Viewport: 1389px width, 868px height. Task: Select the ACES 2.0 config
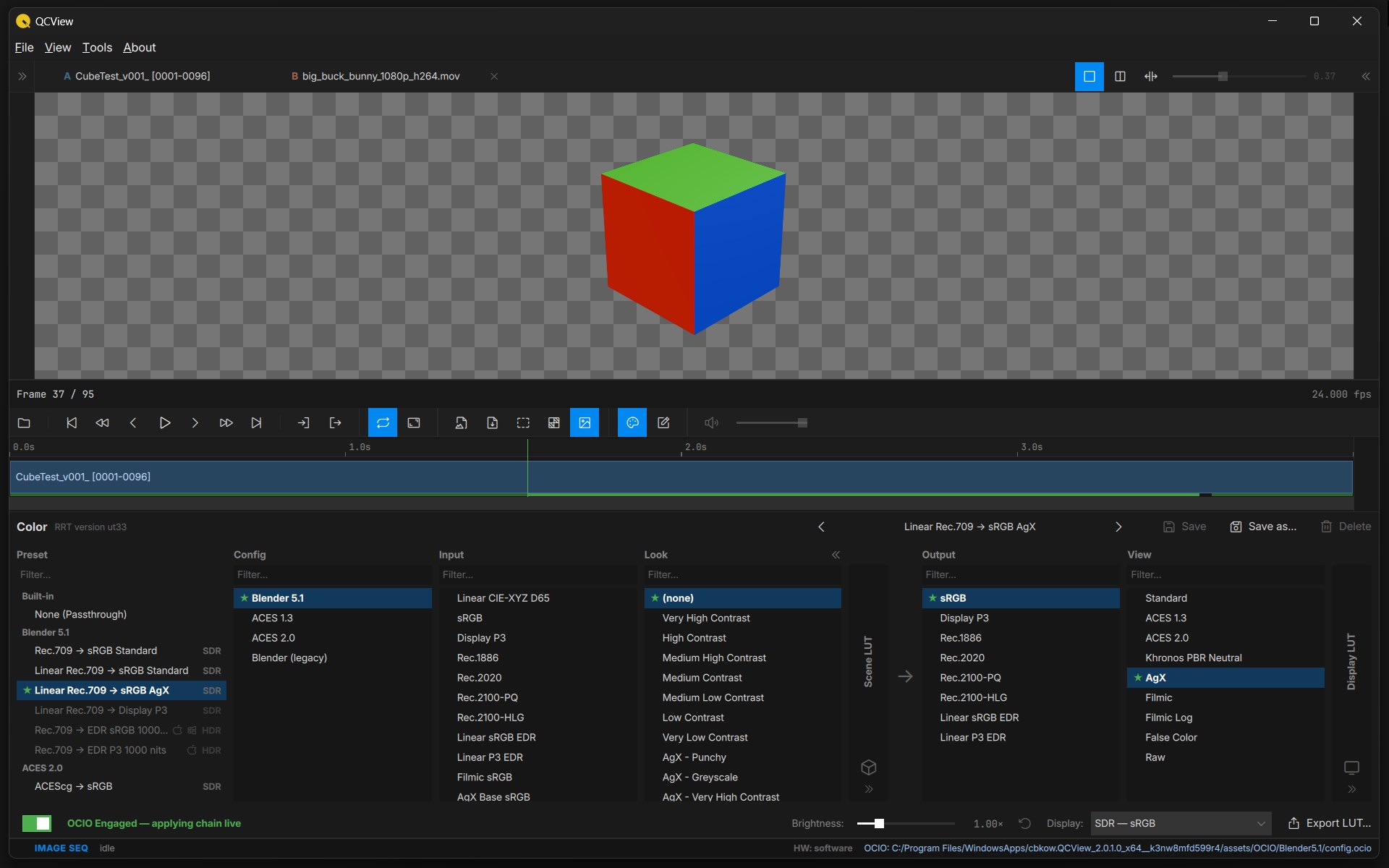coord(333,638)
